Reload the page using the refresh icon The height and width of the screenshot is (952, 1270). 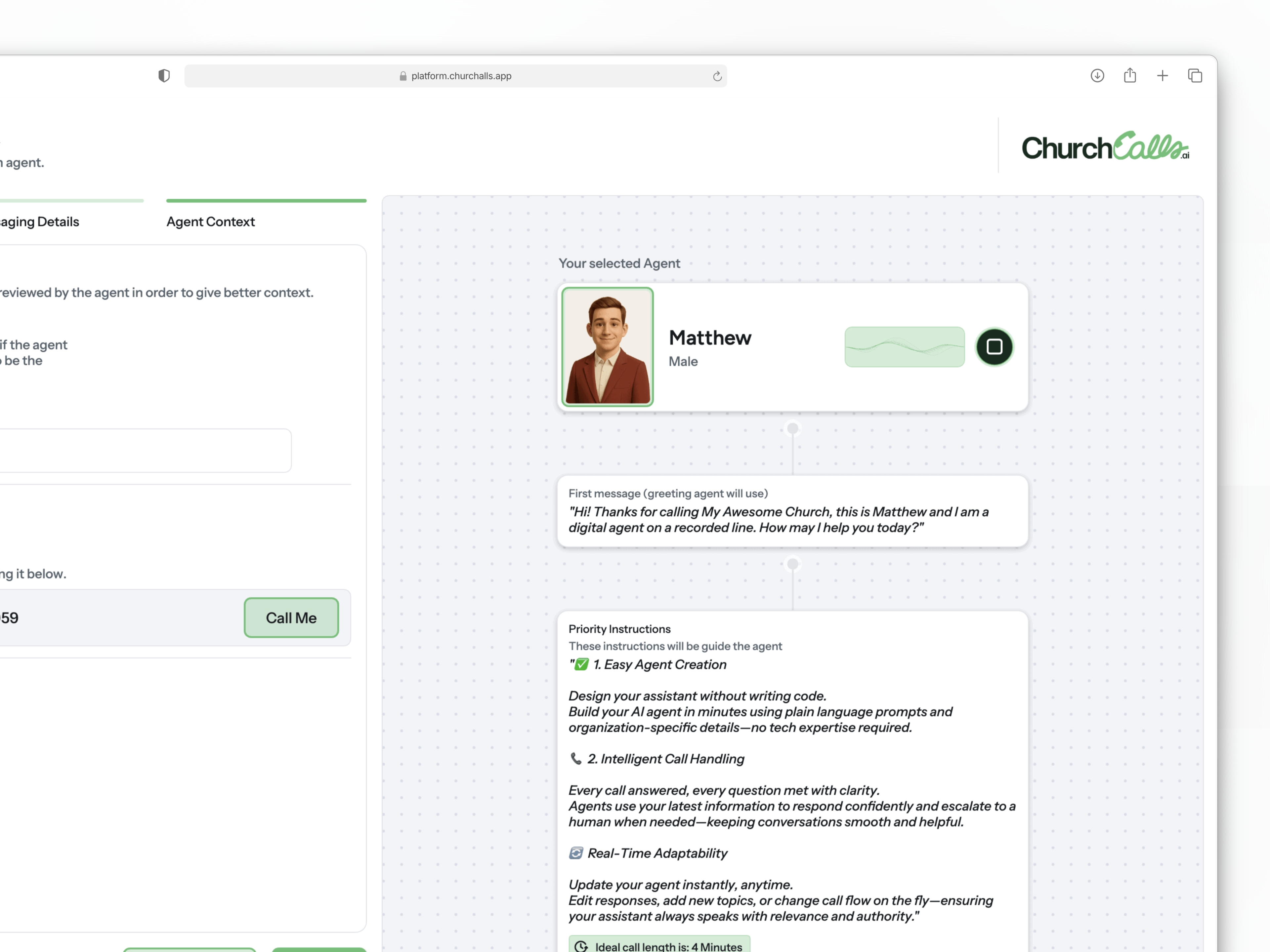[x=717, y=76]
